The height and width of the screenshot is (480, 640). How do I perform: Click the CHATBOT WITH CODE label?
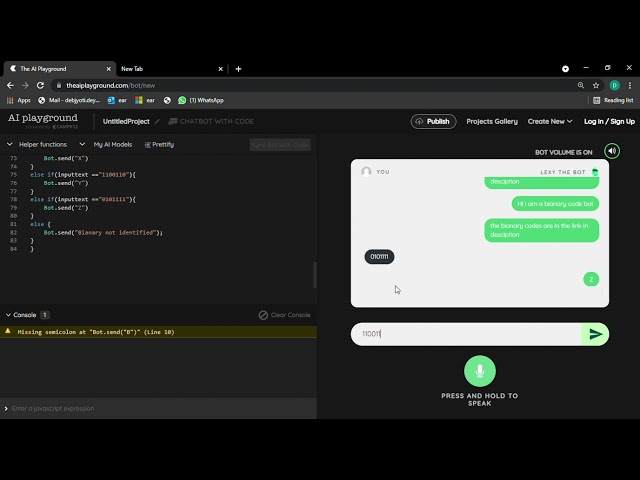pos(211,122)
